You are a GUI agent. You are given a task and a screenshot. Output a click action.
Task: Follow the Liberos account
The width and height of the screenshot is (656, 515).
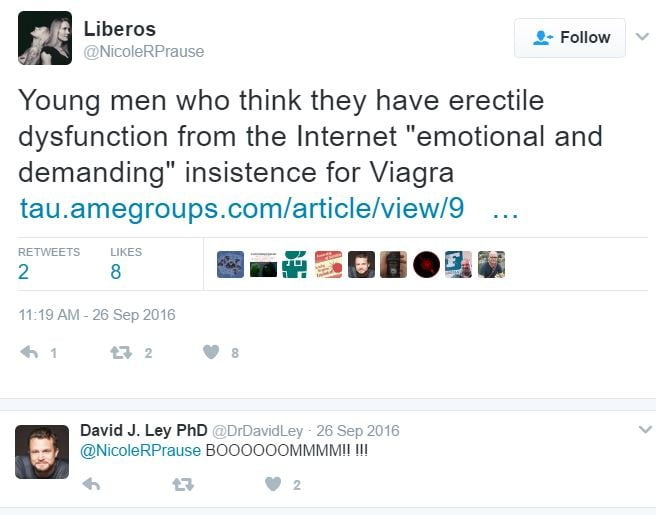[570, 38]
